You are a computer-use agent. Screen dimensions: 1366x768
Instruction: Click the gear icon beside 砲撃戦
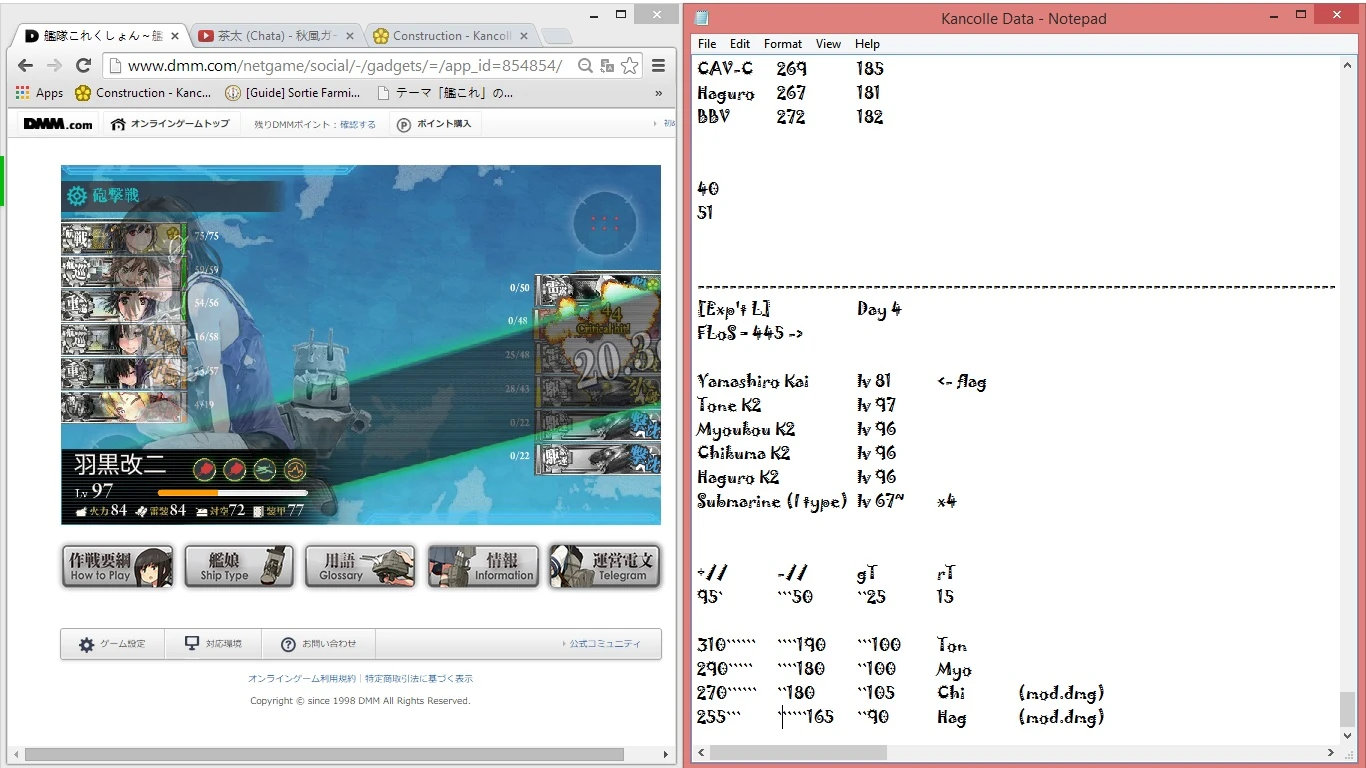click(x=76, y=196)
